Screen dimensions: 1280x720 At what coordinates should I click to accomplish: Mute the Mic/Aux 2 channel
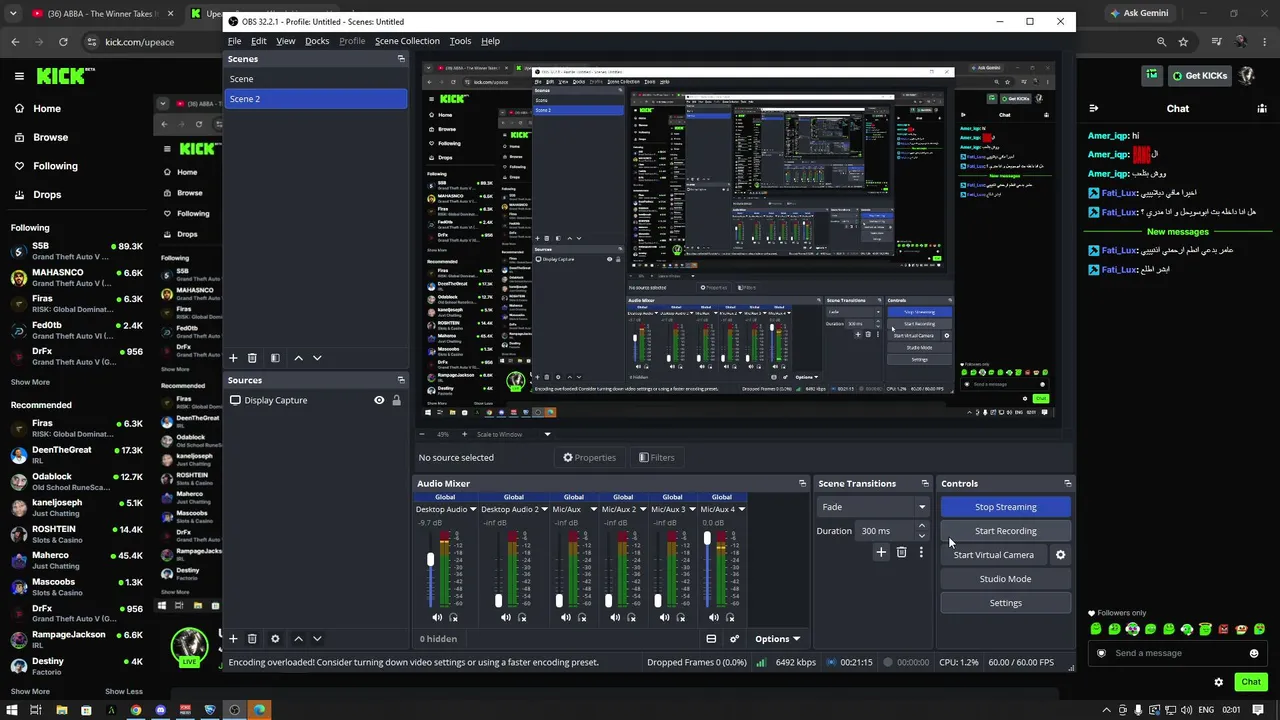coord(615,618)
